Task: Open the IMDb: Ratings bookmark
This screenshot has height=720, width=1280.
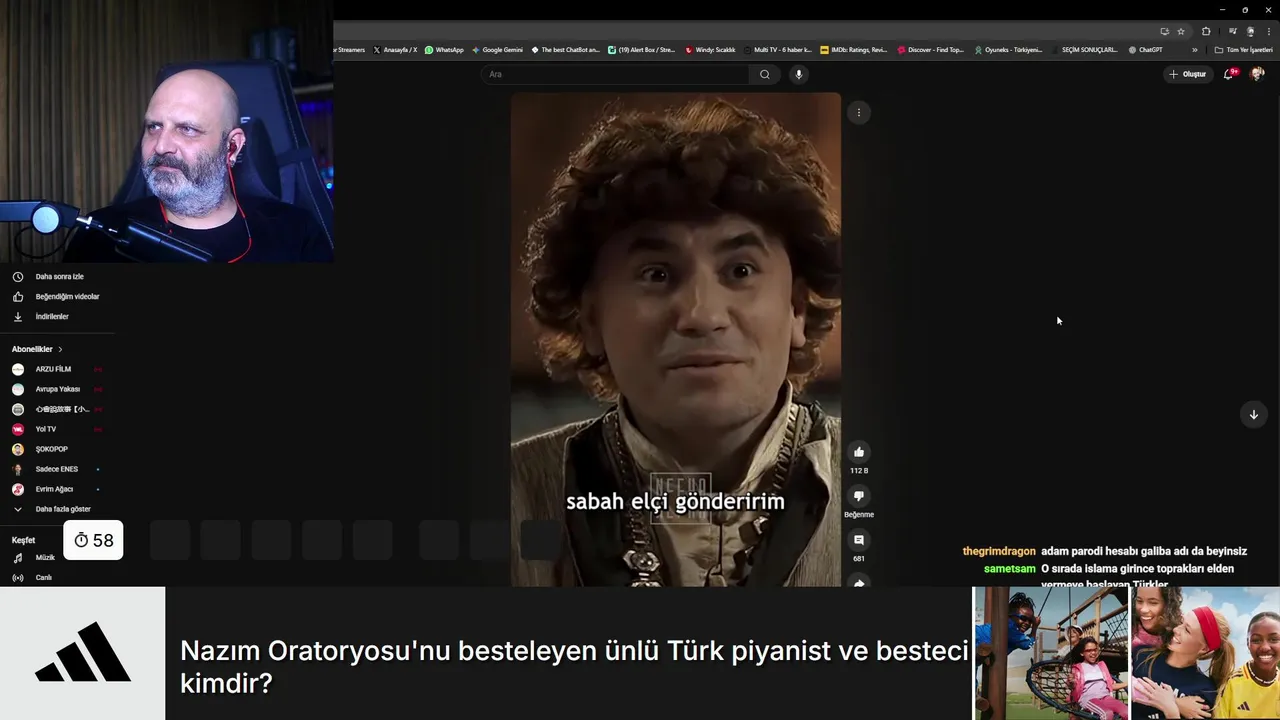Action: point(853,49)
